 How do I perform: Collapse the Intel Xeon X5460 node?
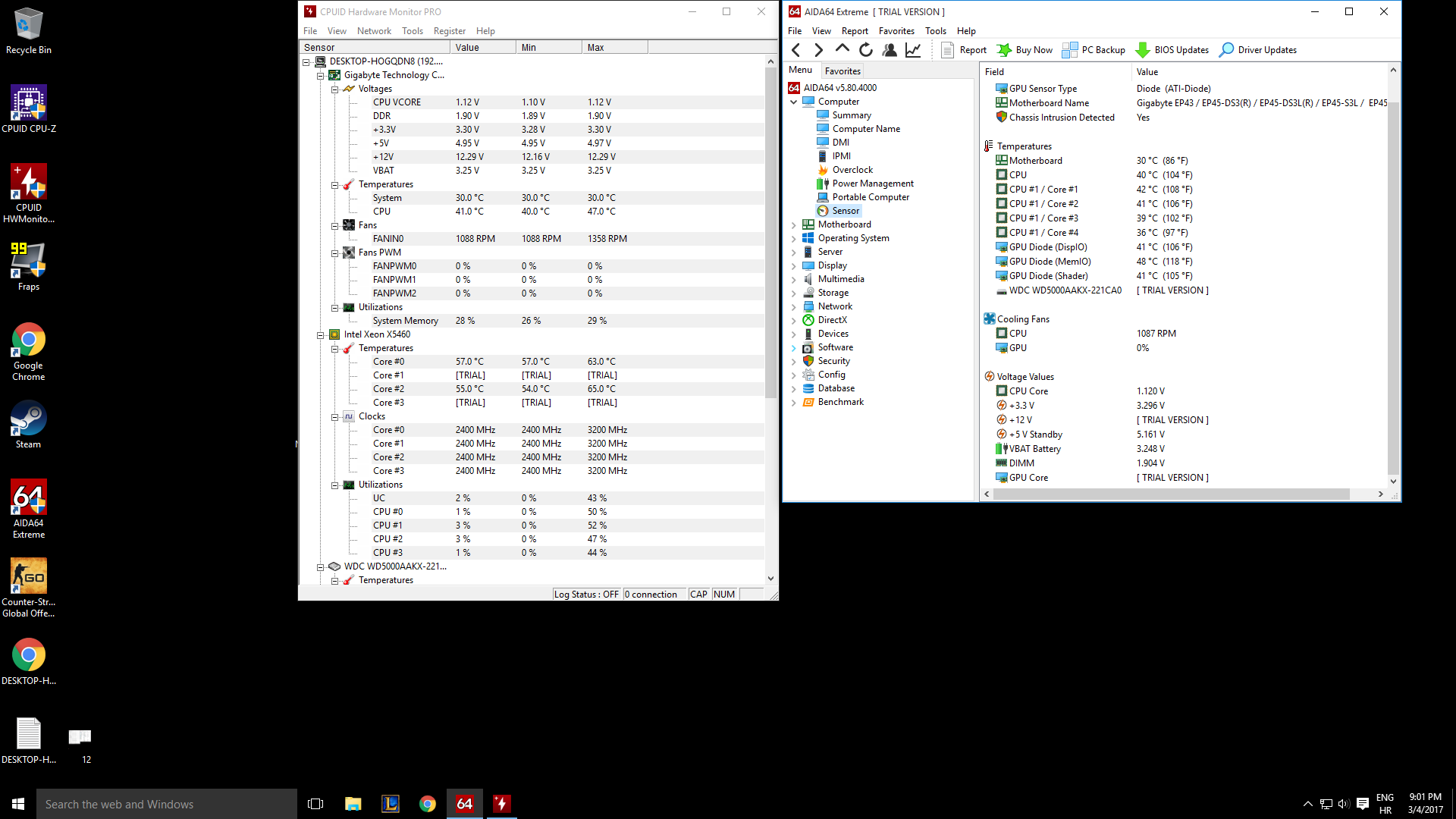tap(320, 335)
